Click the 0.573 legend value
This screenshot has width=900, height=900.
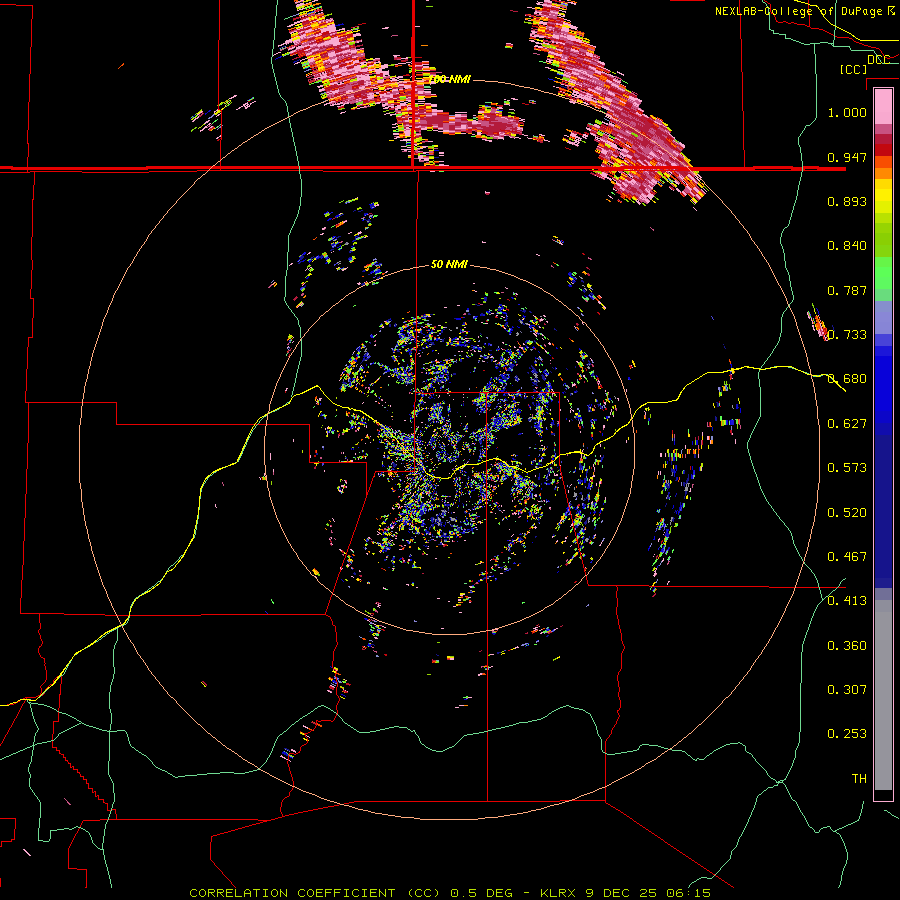click(847, 468)
